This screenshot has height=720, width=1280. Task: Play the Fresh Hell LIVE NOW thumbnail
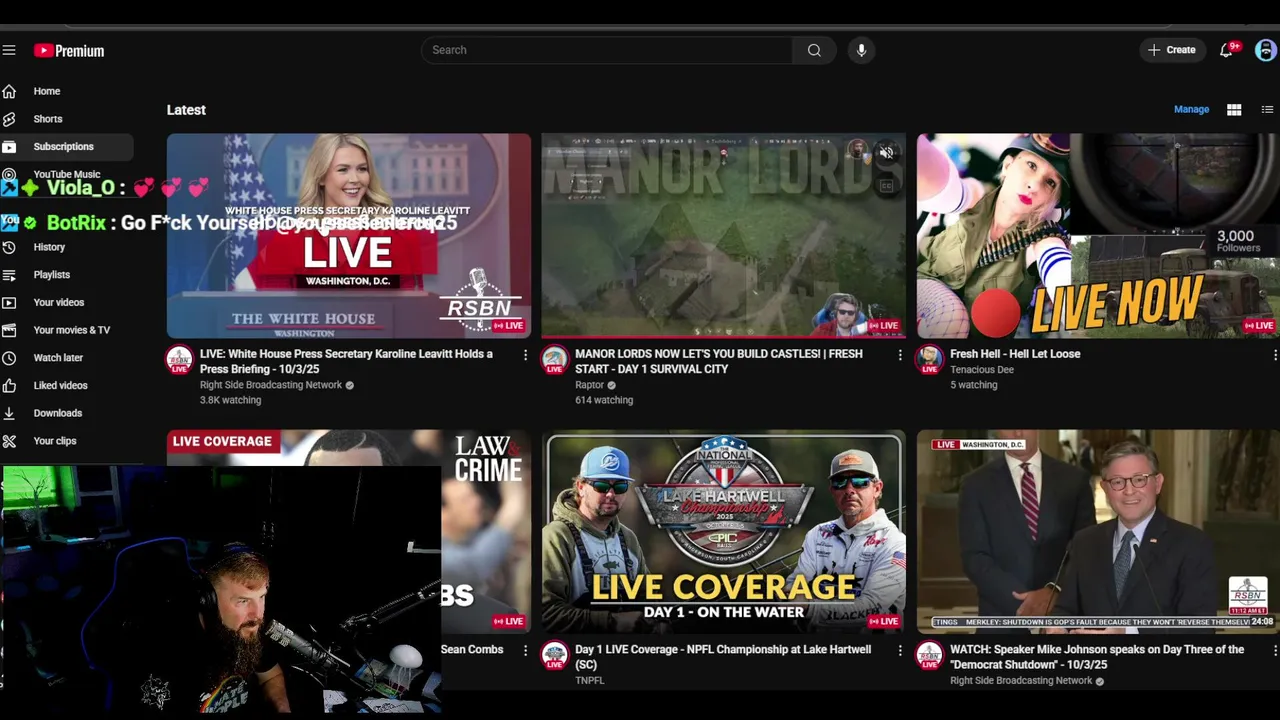[x=1098, y=236]
